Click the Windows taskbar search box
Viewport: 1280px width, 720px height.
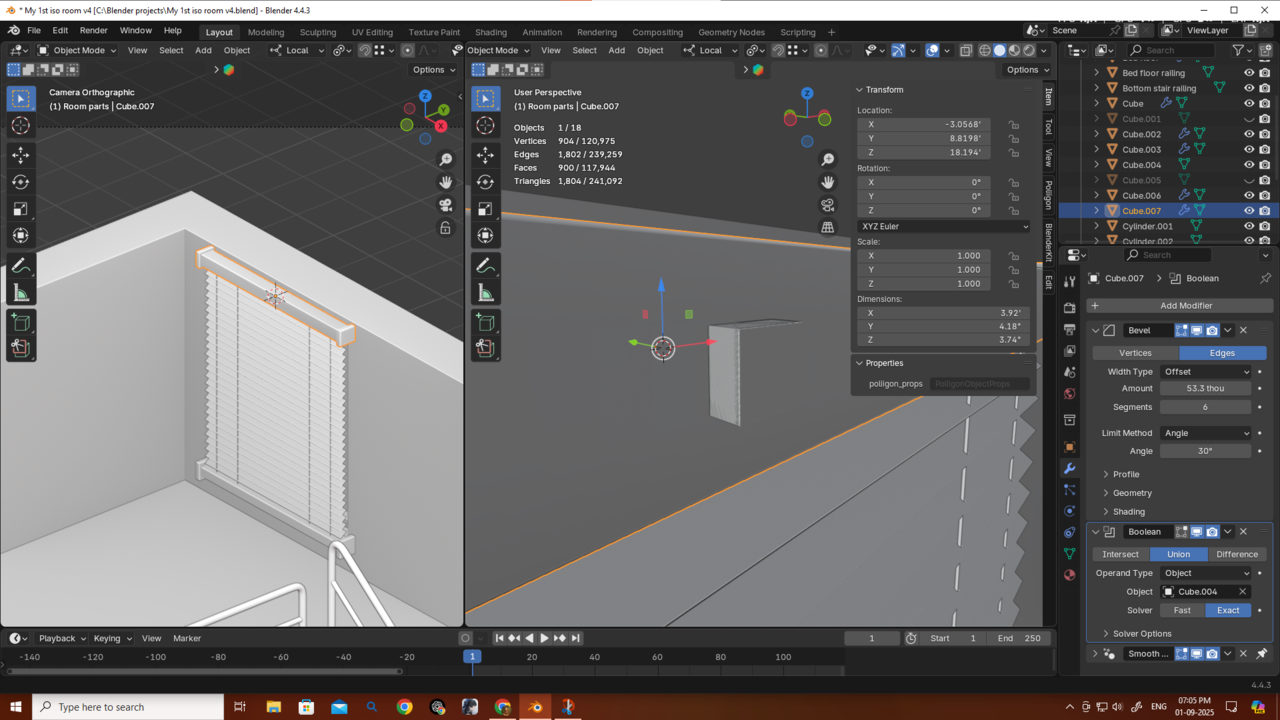click(130, 707)
